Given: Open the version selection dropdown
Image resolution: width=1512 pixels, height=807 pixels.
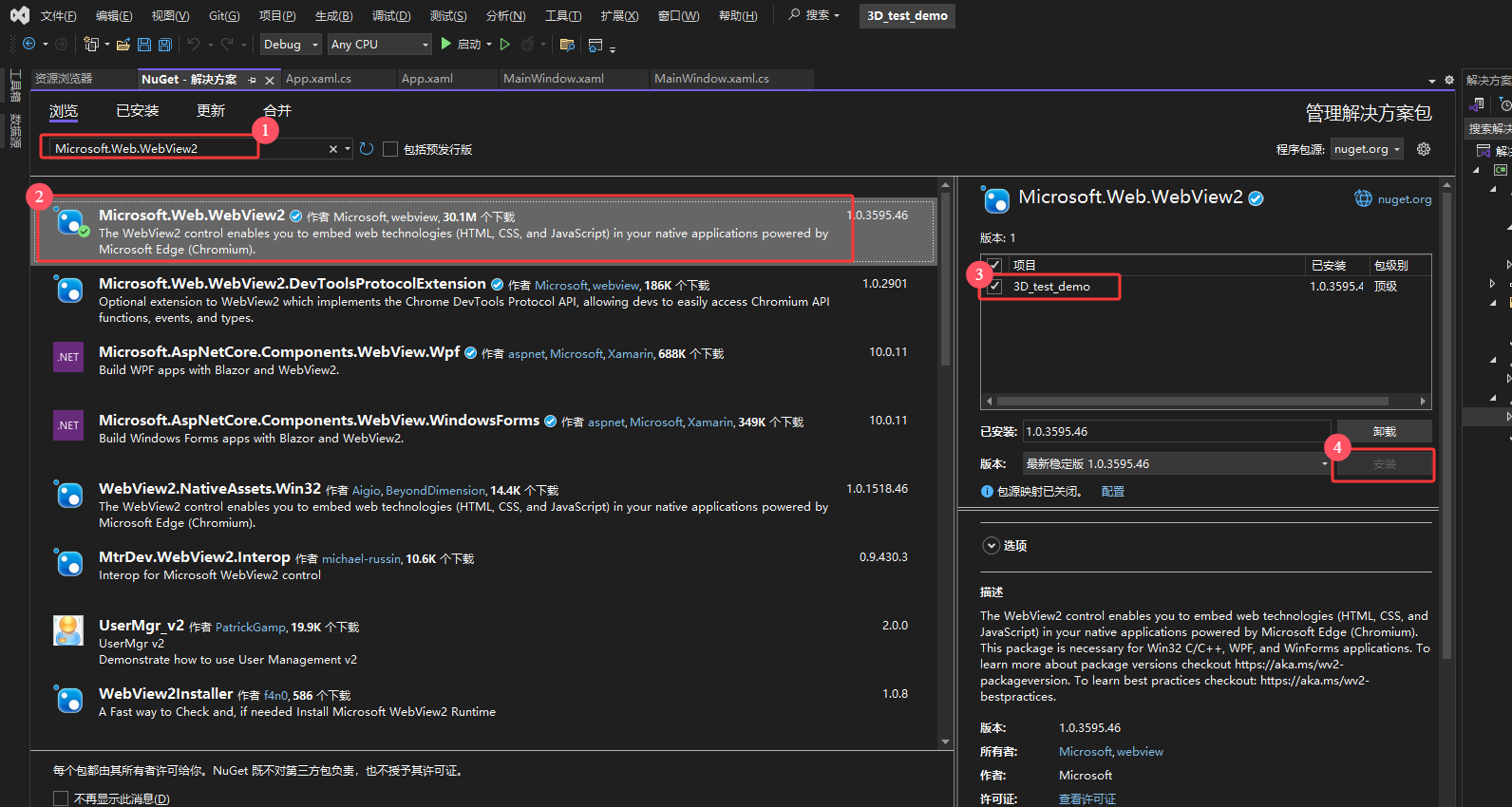Looking at the screenshot, I should coord(1177,464).
